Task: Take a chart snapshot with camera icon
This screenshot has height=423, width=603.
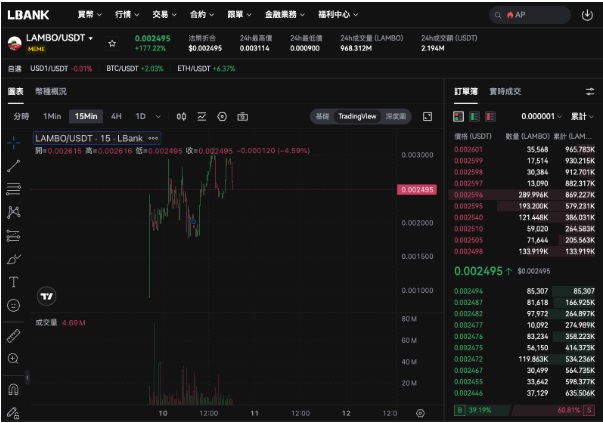Action: click(x=242, y=117)
